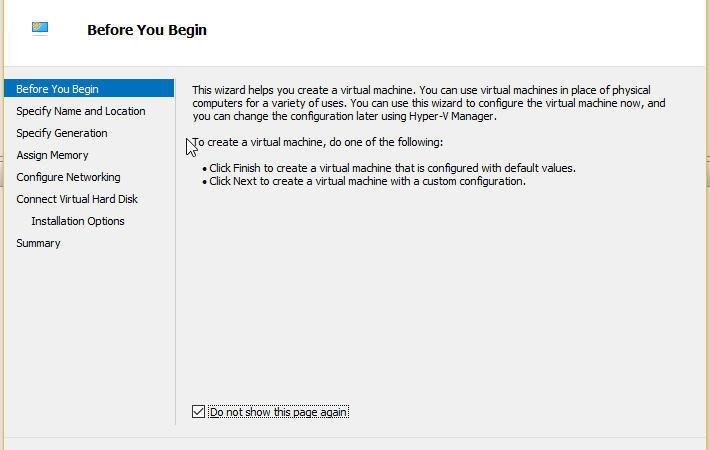Go to the Summary step
Viewport: 710px width, 450px height.
pos(38,243)
